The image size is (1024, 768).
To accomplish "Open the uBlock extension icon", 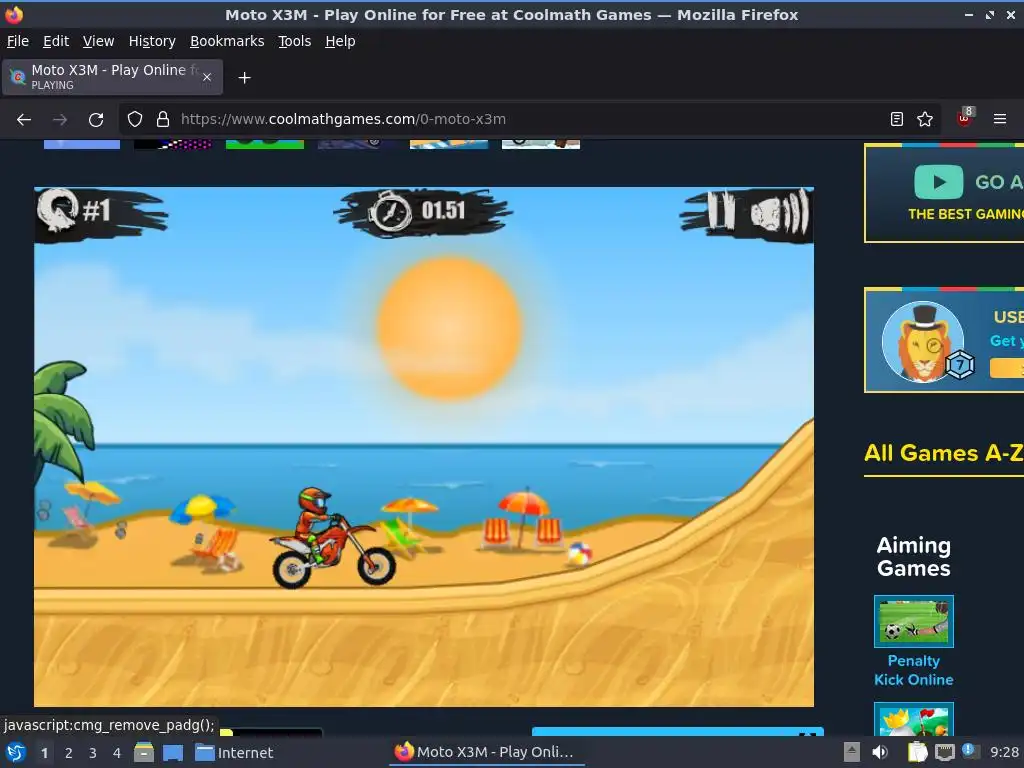I will coord(965,118).
